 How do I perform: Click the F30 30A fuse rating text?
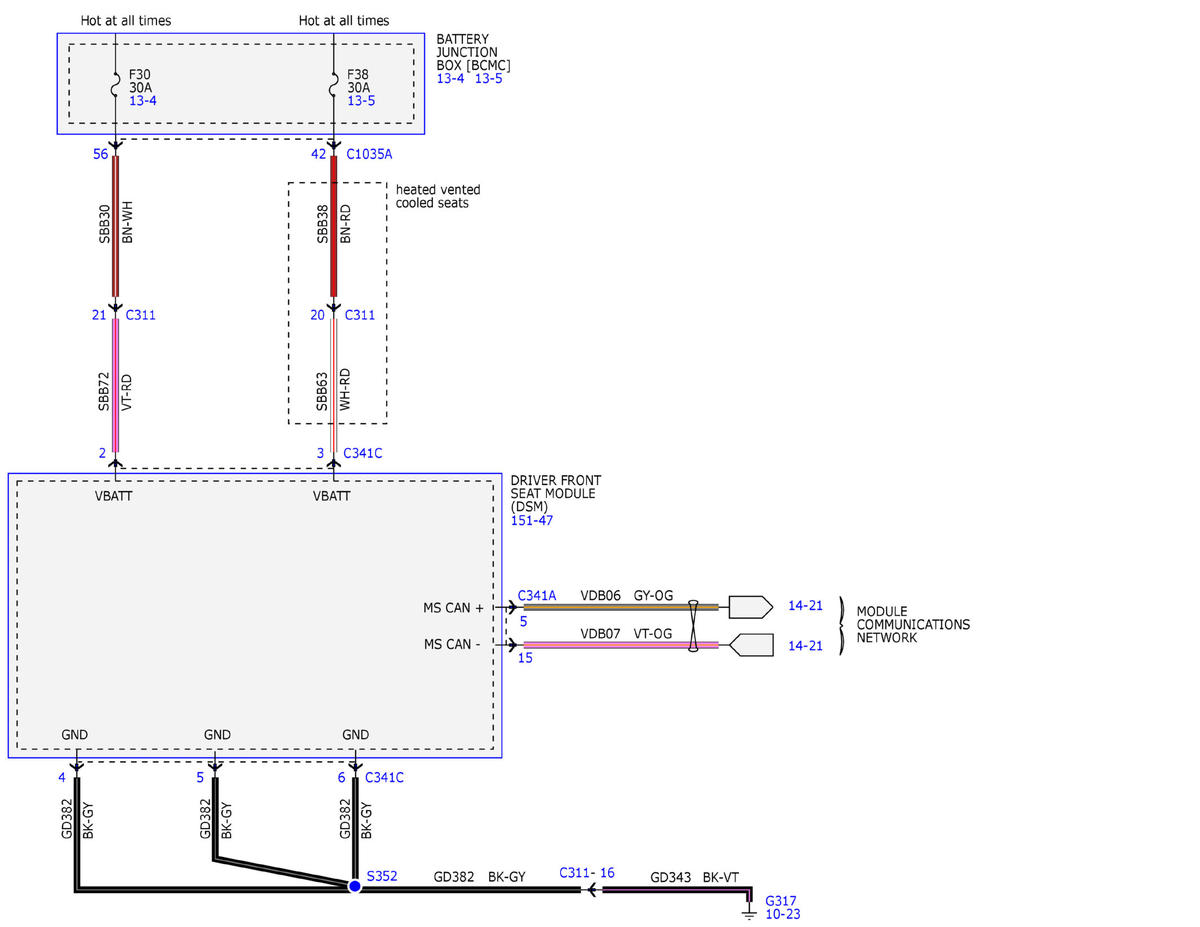point(140,81)
